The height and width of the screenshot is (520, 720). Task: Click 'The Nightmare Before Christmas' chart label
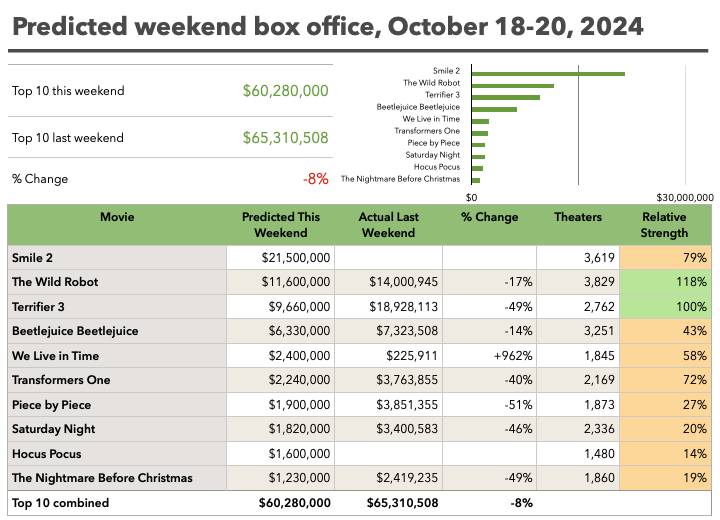pyautogui.click(x=400, y=179)
